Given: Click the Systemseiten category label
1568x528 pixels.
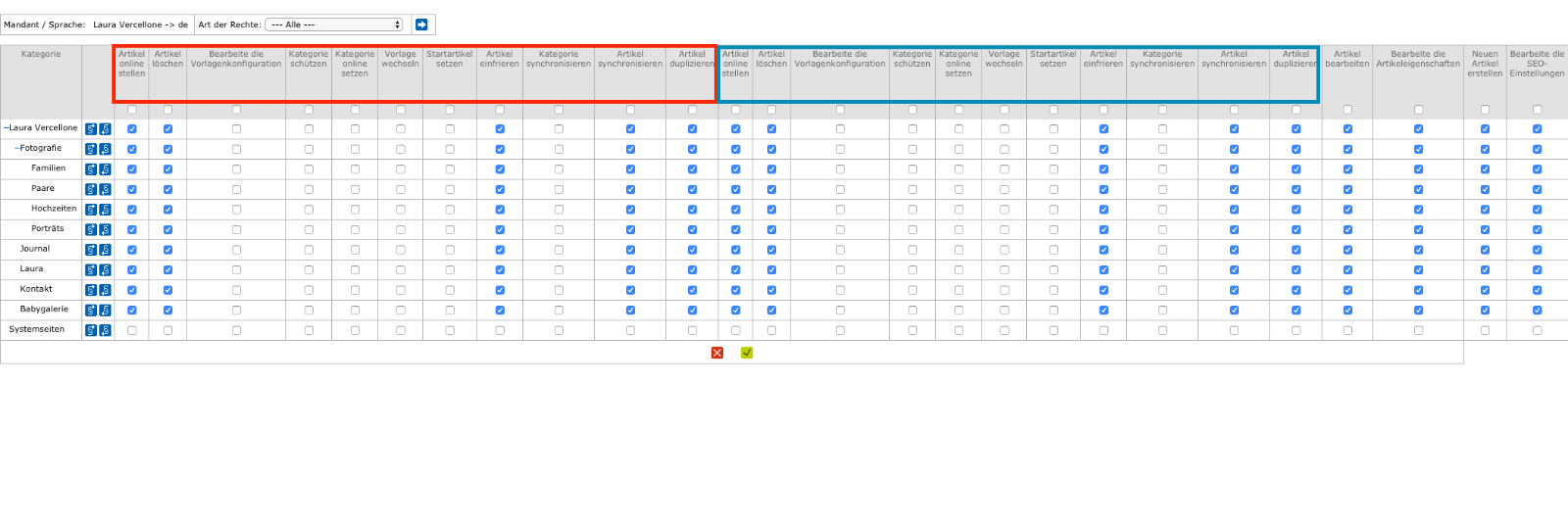Looking at the screenshot, I should (x=37, y=330).
